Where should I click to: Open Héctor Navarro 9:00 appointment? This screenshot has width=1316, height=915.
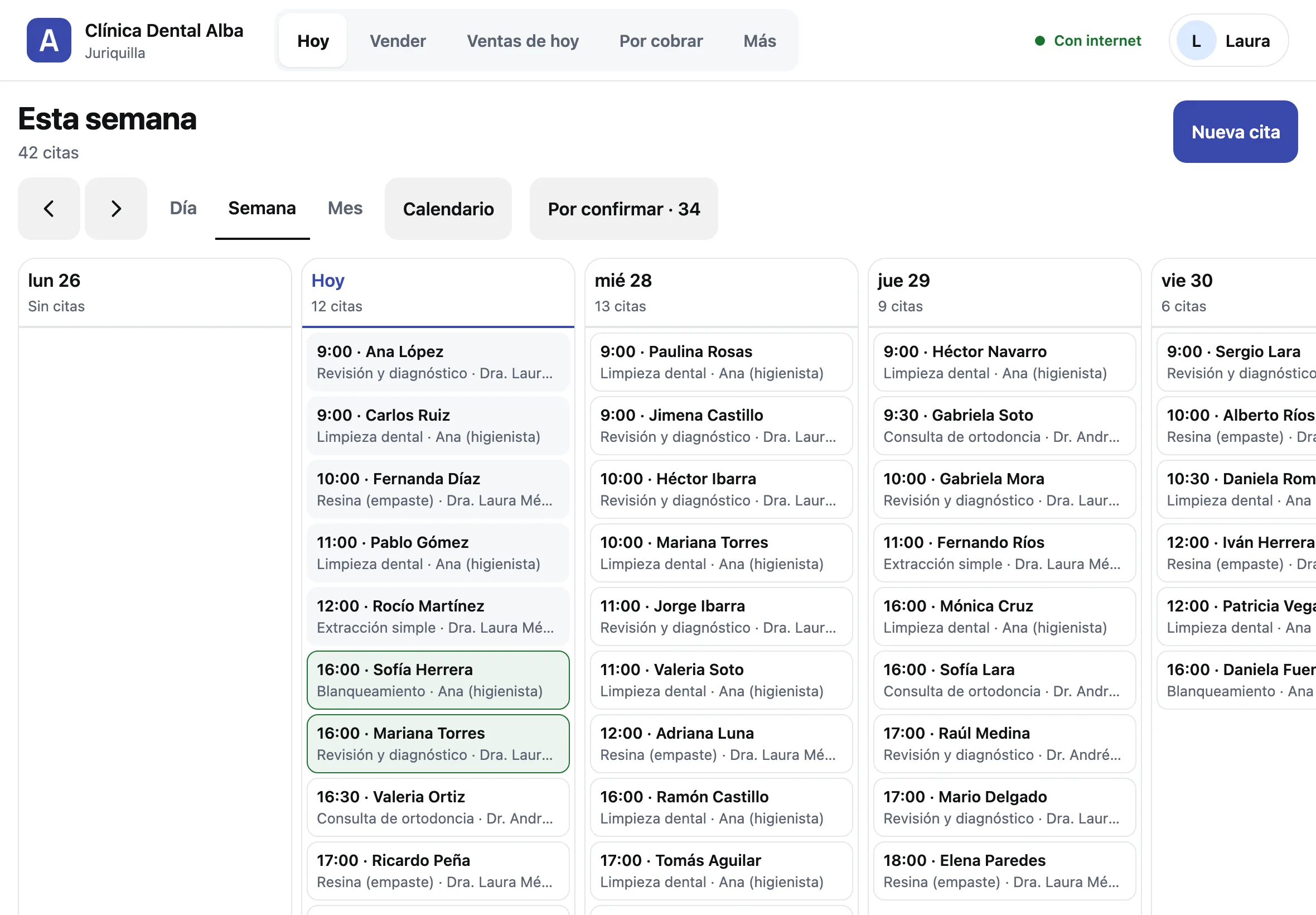tap(1004, 362)
